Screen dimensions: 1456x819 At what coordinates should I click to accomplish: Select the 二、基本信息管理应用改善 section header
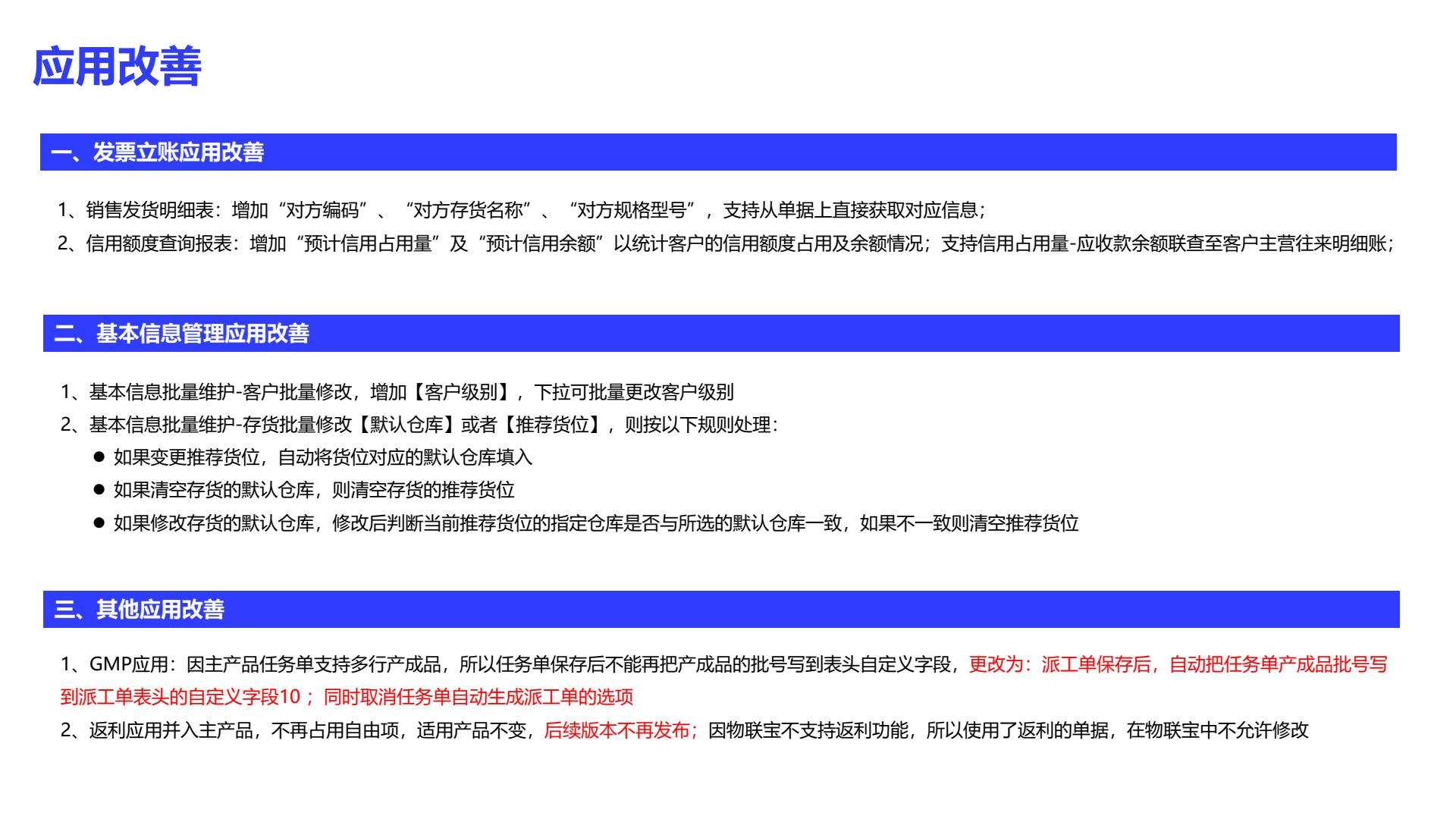click(x=181, y=334)
